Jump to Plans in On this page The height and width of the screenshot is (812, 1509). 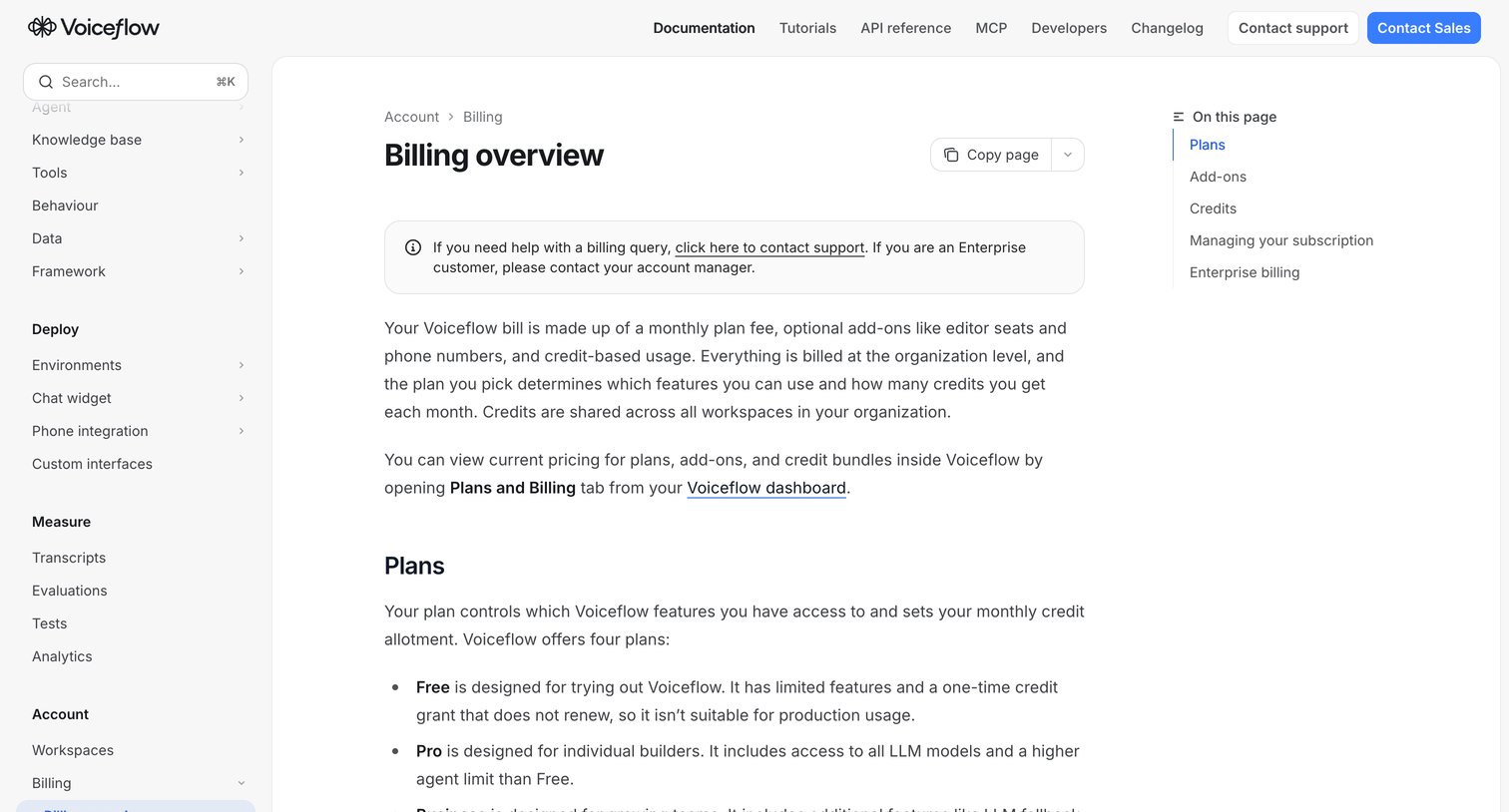pos(1207,145)
